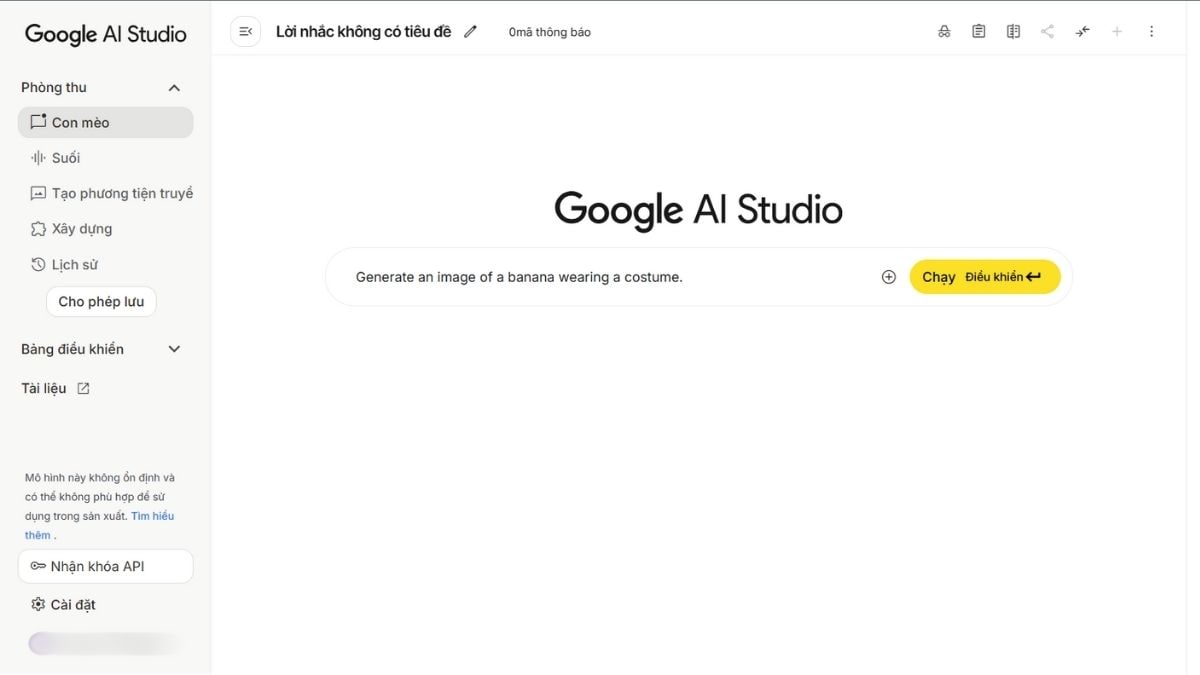
Task: Open the three-dot more options menu
Action: pyautogui.click(x=1151, y=32)
